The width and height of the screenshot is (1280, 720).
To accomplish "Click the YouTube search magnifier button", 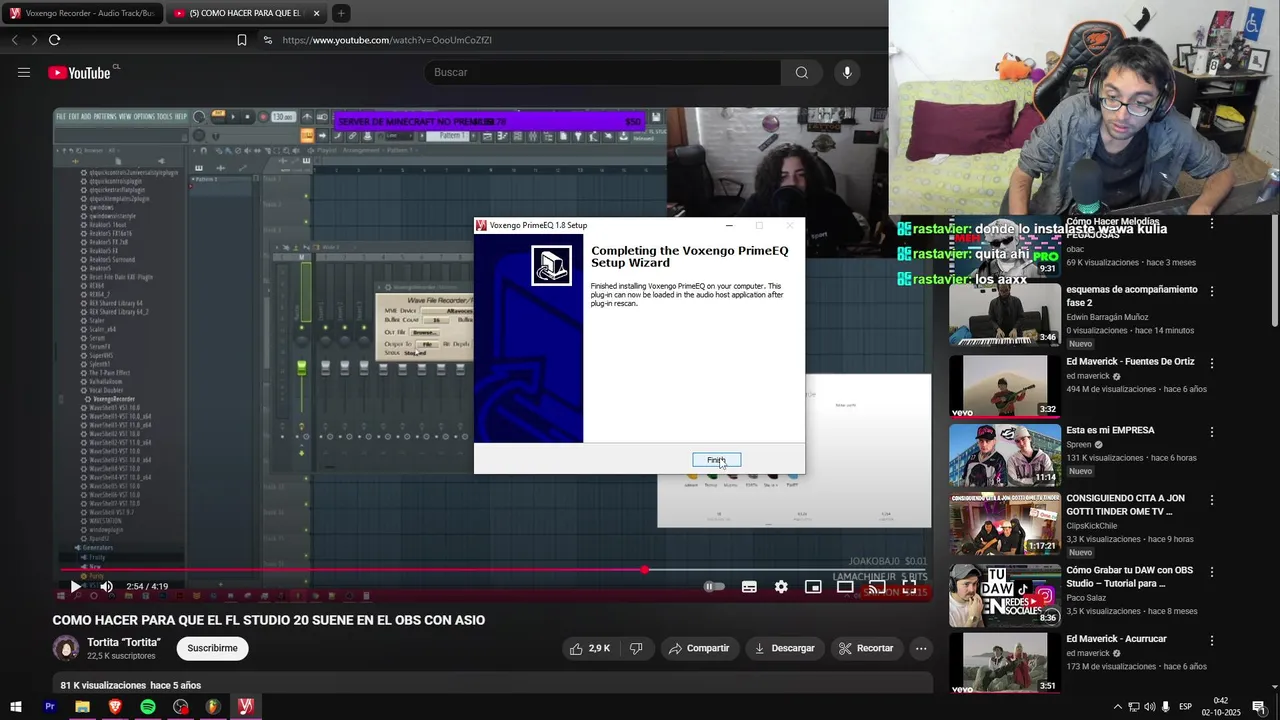I will (x=802, y=72).
